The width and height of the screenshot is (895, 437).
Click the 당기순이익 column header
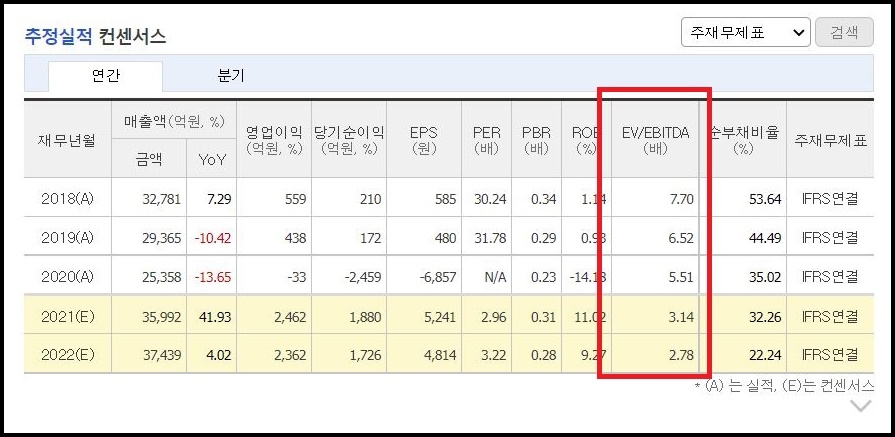(x=349, y=140)
